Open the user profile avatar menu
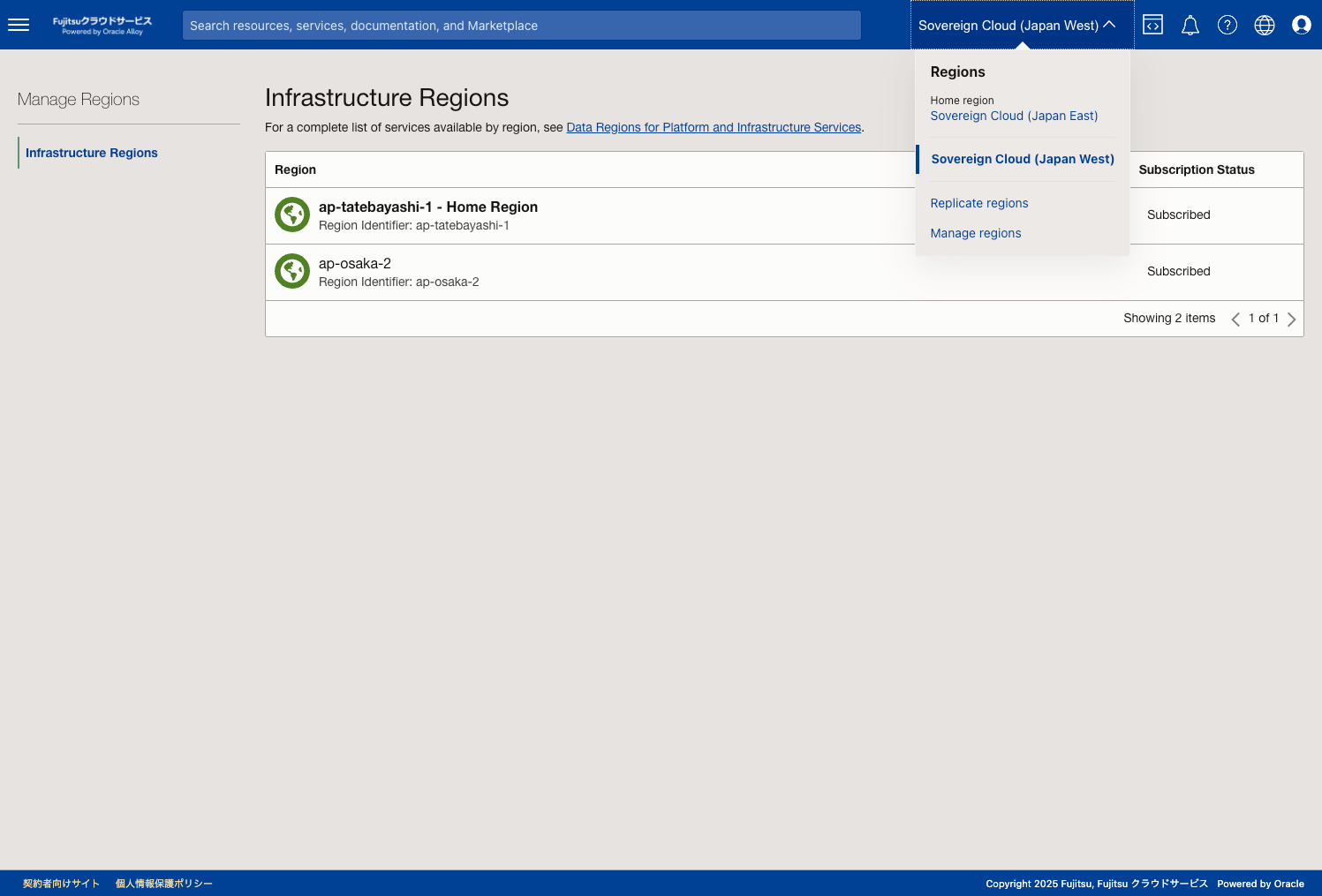Image resolution: width=1322 pixels, height=896 pixels. (1301, 25)
